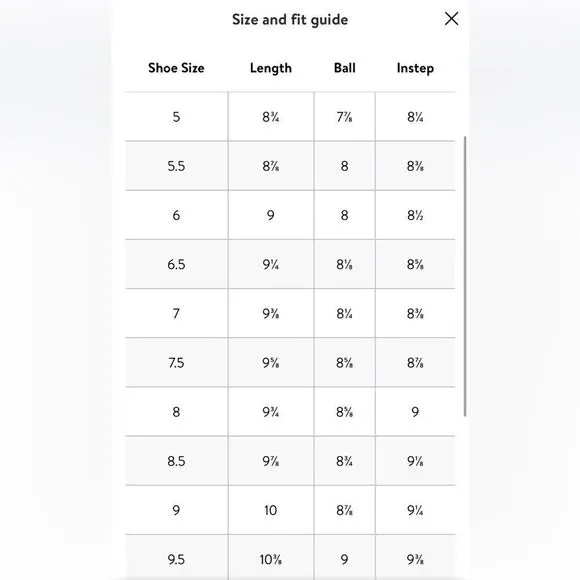Click the length value 9¼ for size 6.5

pyautogui.click(x=271, y=264)
